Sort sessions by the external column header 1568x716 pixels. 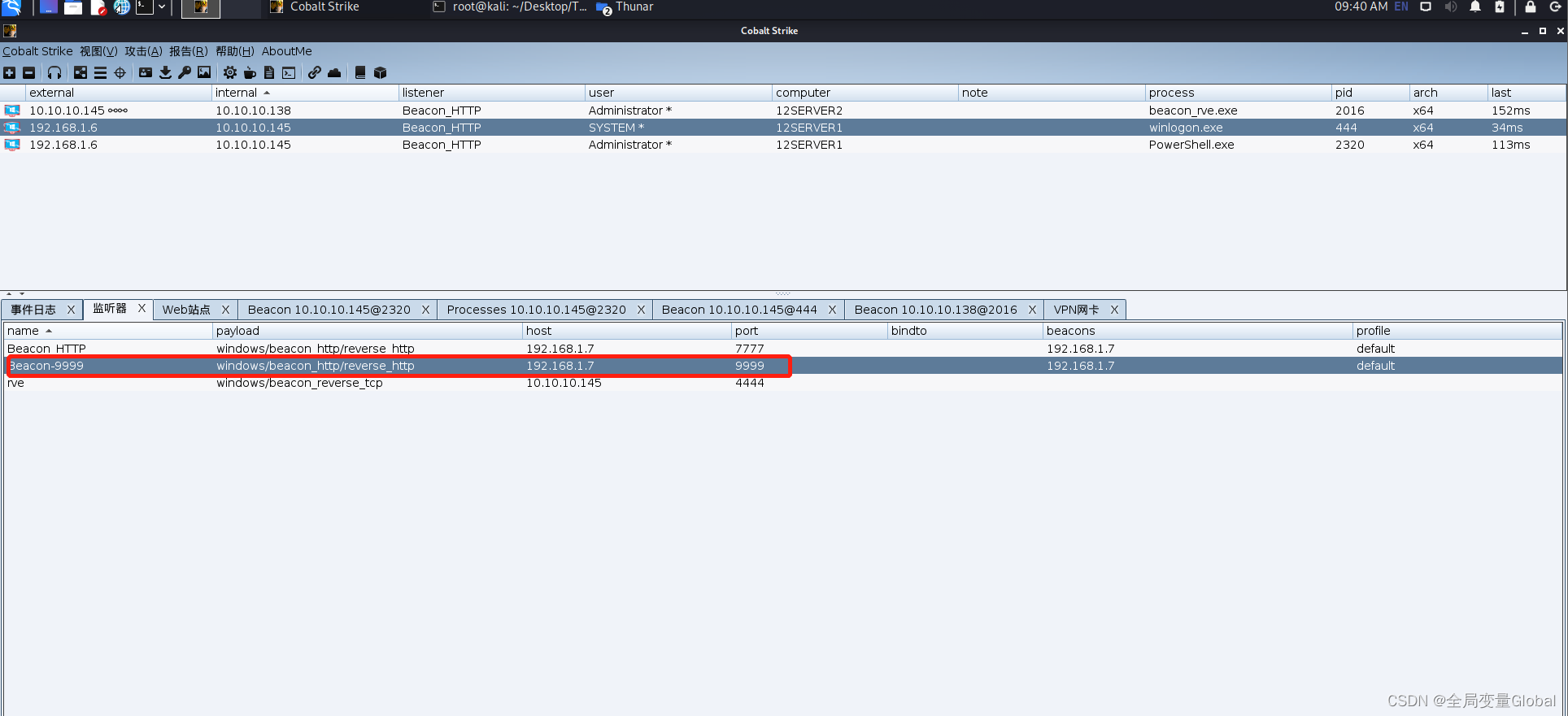pos(119,93)
